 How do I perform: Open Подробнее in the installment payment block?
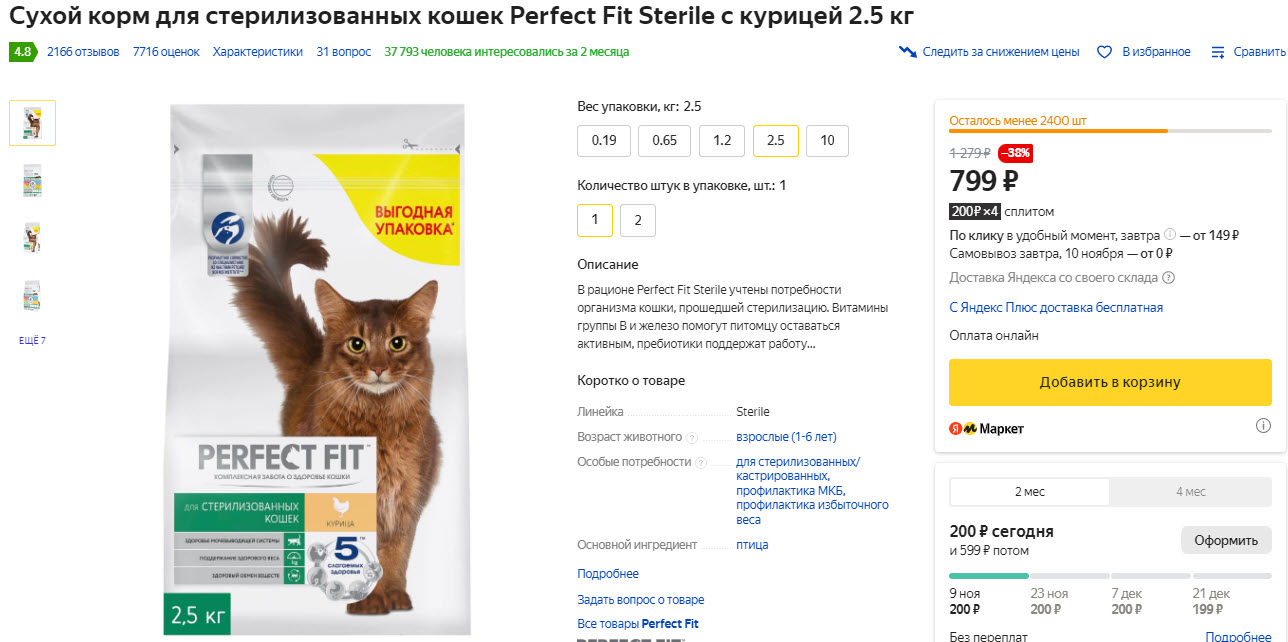(1238, 637)
